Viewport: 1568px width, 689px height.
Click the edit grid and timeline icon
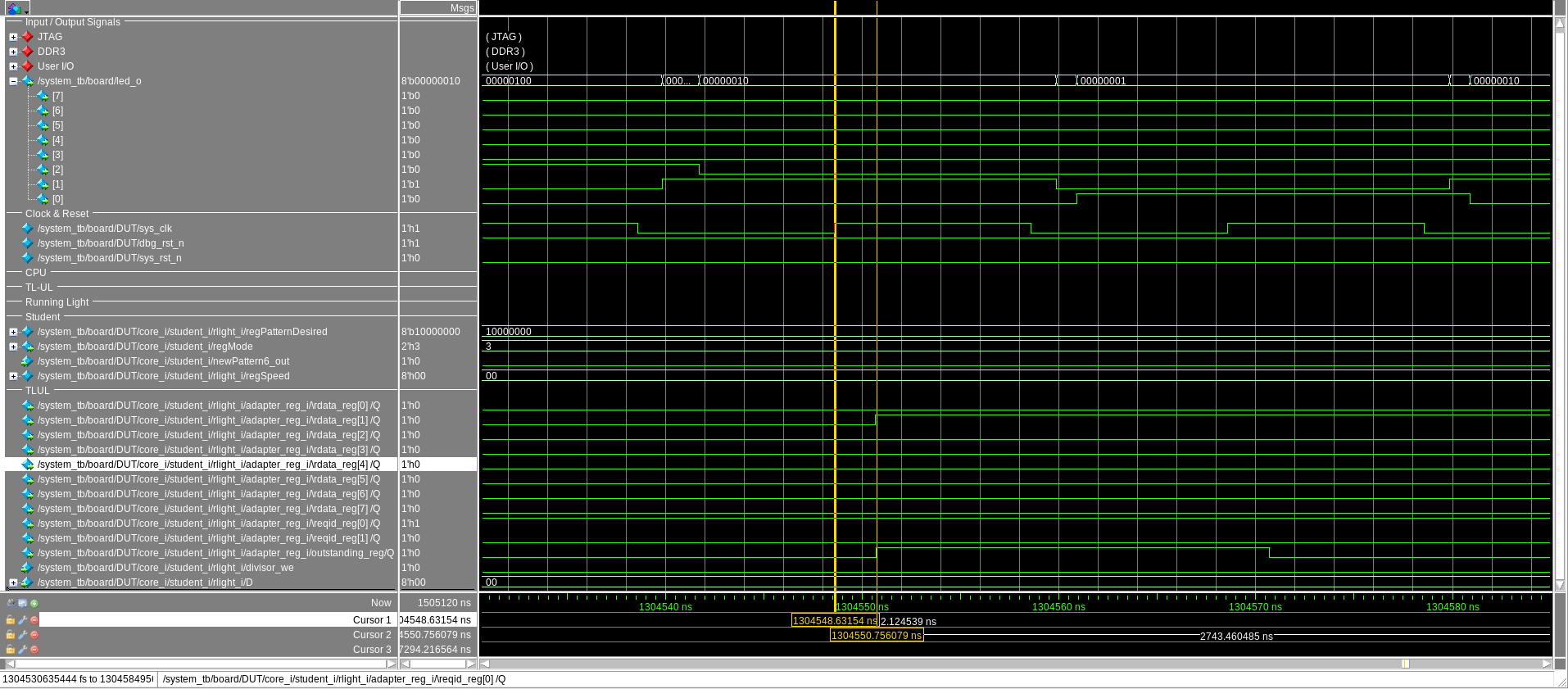[x=23, y=603]
